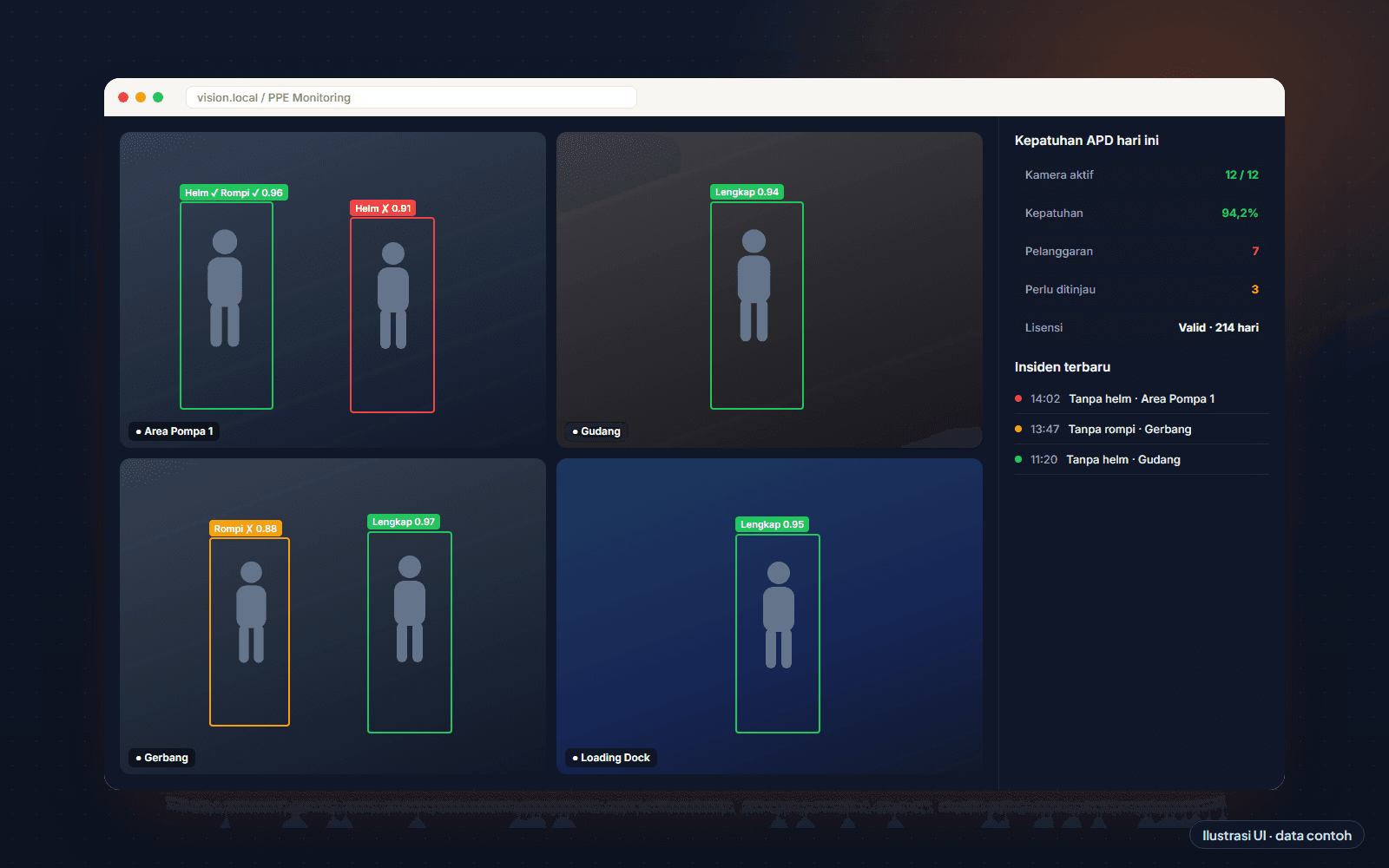Click the vision.local / PPE Monitoring address bar
1389x868 pixels.
(x=411, y=97)
